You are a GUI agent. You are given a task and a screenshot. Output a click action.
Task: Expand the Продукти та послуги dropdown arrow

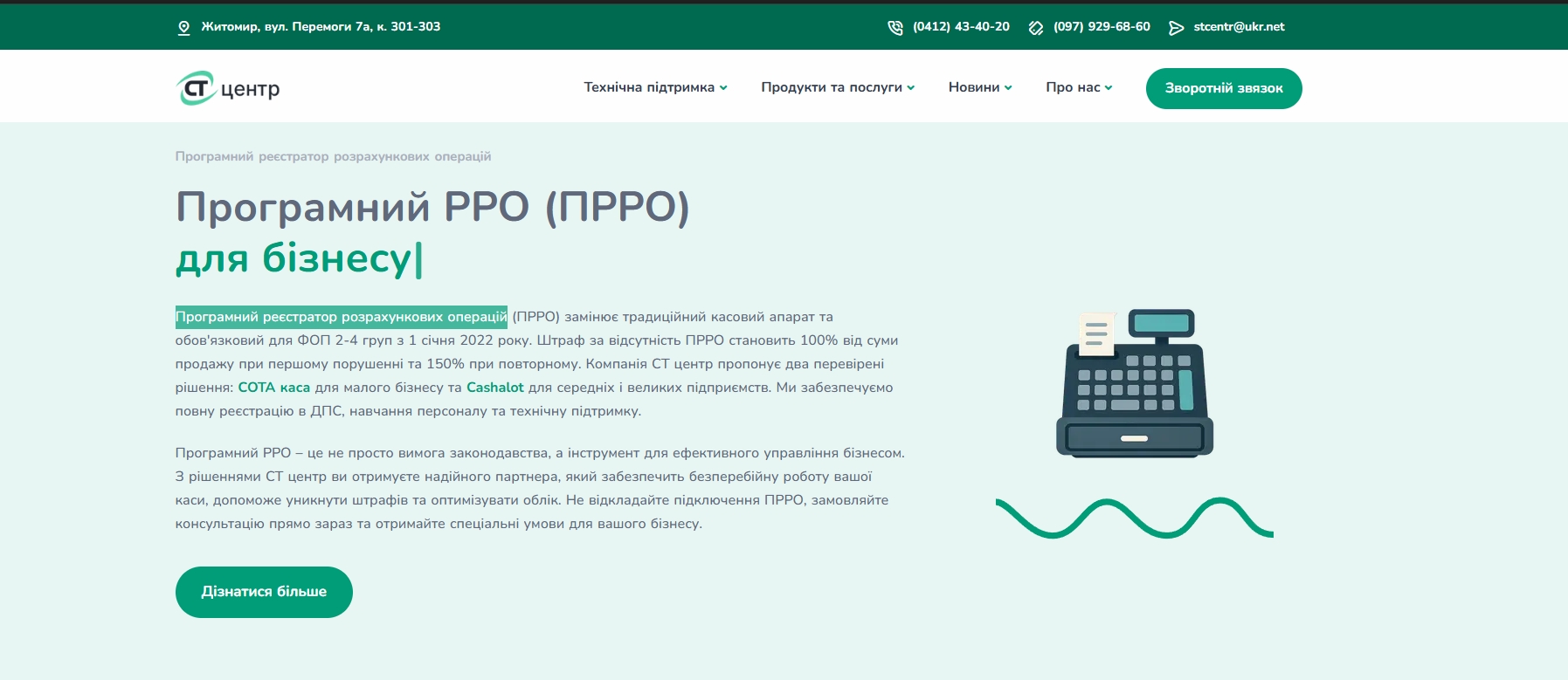click(x=911, y=88)
